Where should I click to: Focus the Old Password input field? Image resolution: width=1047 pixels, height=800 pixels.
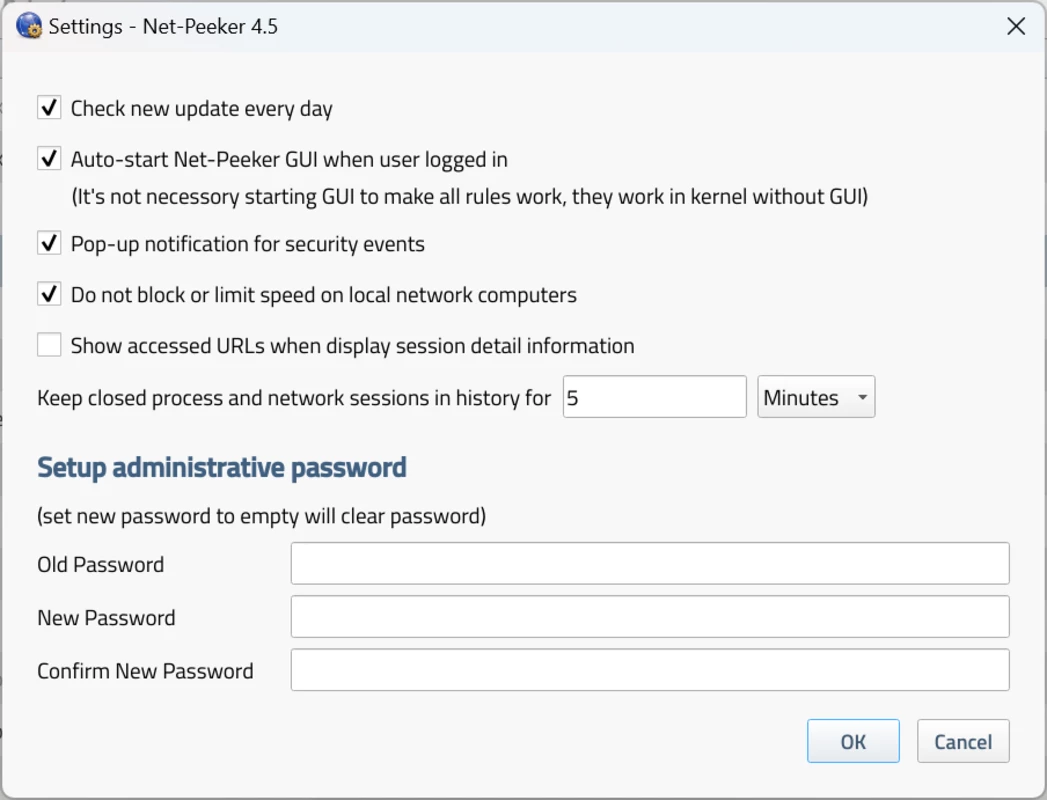[x=650, y=563]
